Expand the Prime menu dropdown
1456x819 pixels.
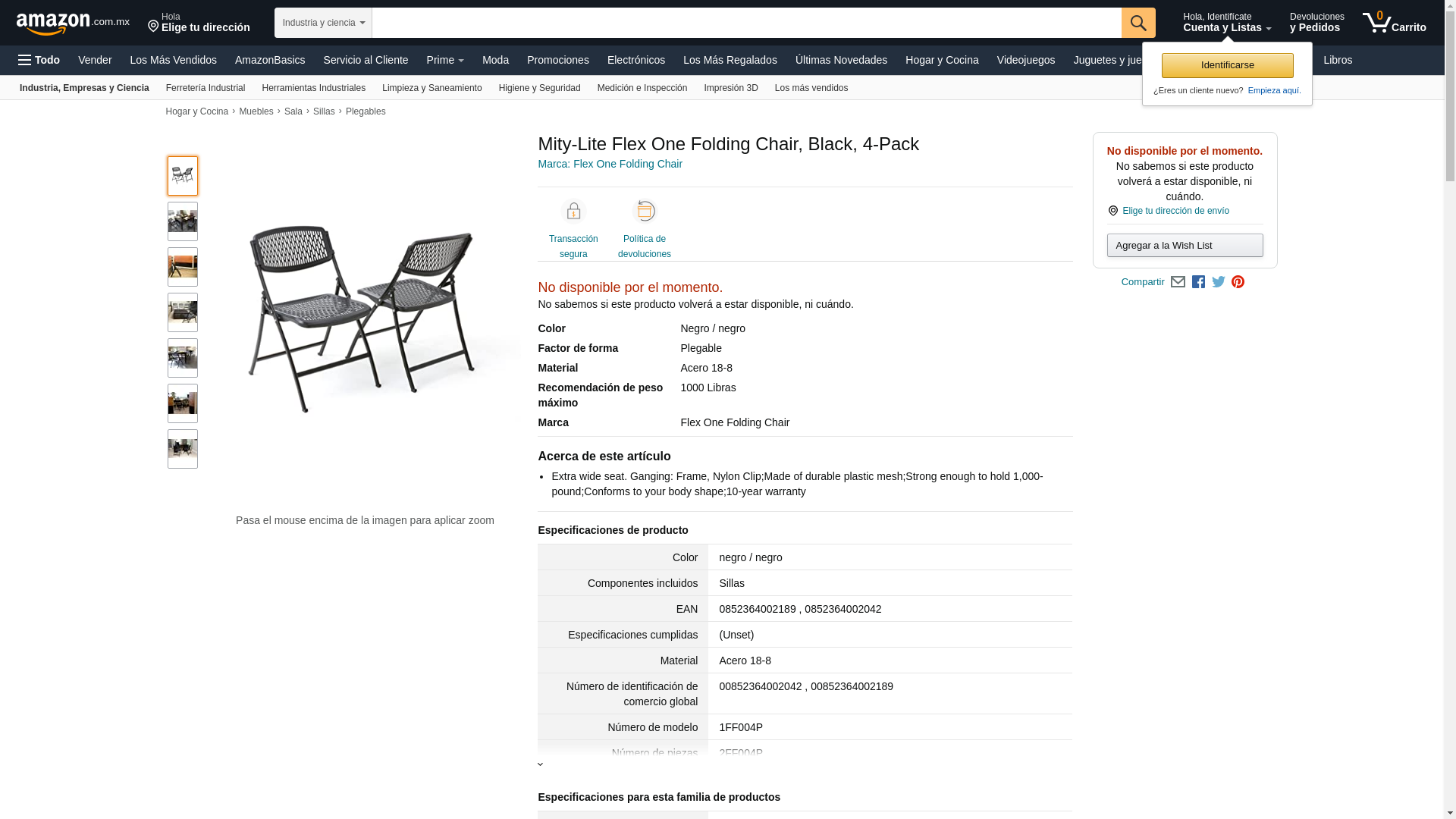click(445, 60)
